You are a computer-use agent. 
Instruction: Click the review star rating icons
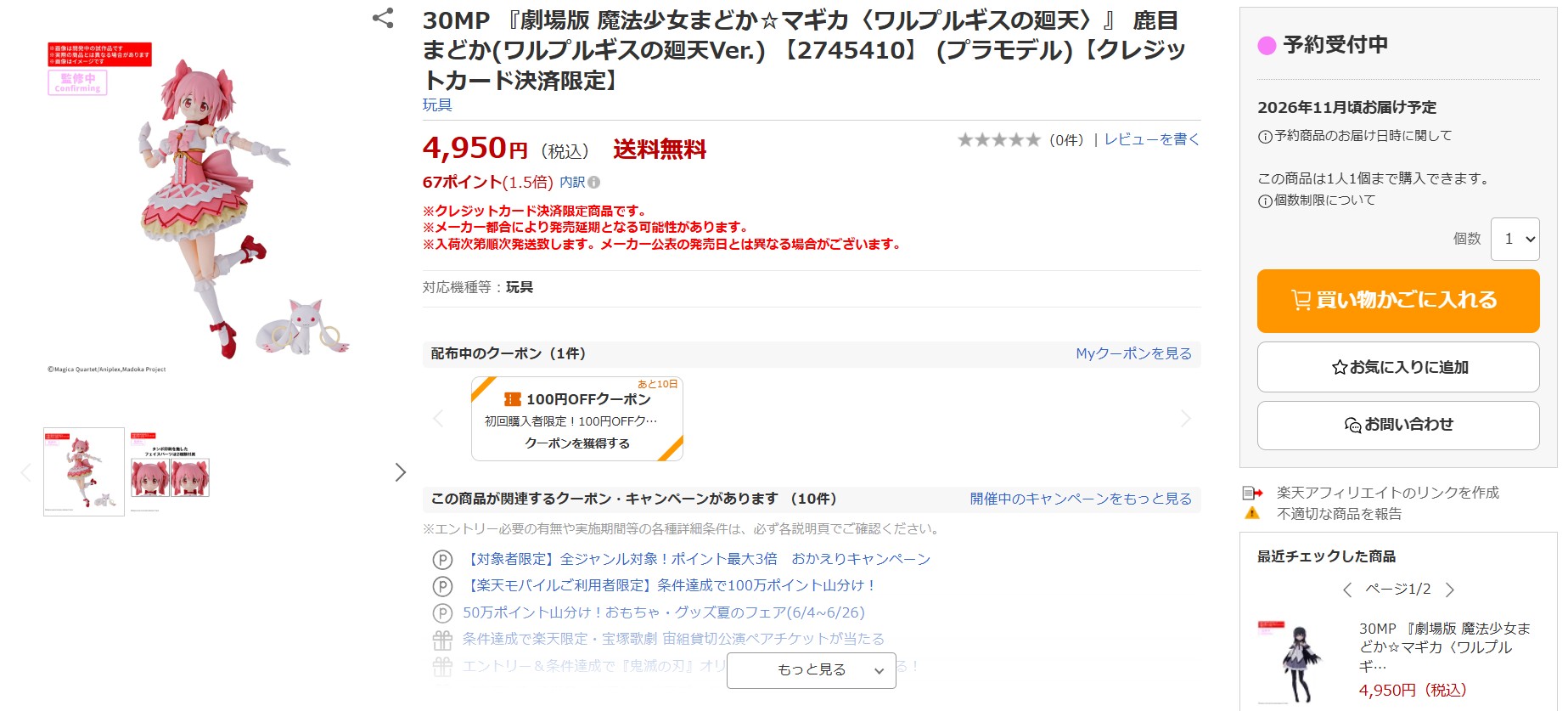click(x=999, y=139)
